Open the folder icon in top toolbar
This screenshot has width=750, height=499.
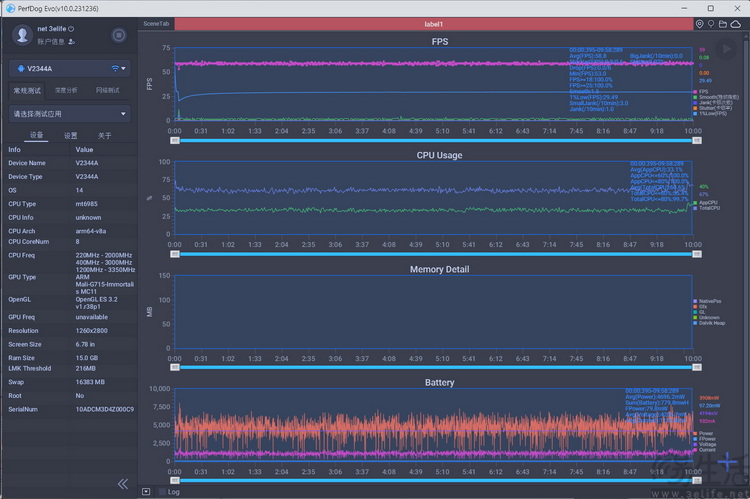point(723,24)
